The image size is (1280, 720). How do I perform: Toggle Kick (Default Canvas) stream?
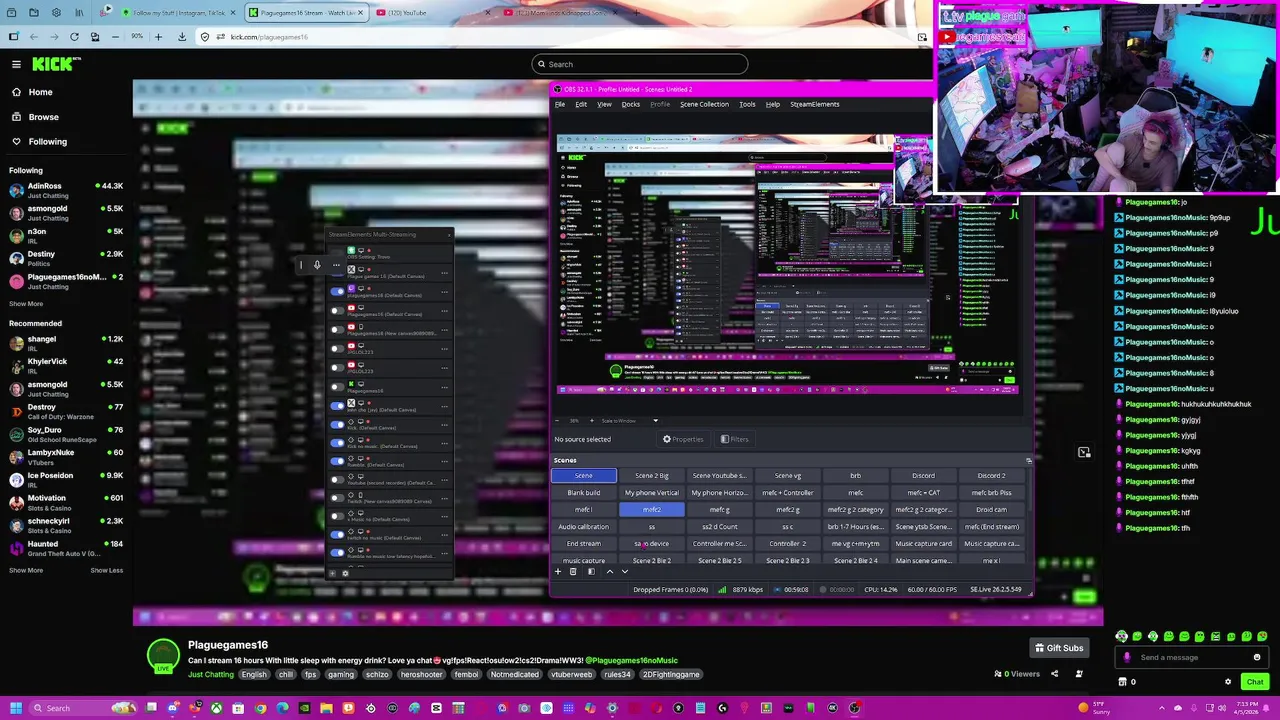tap(337, 424)
